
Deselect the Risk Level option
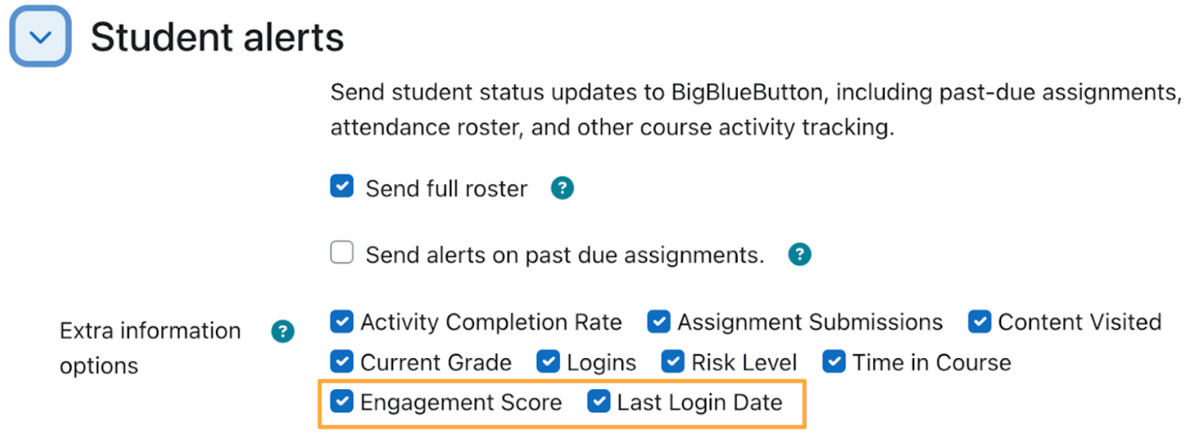(675, 362)
